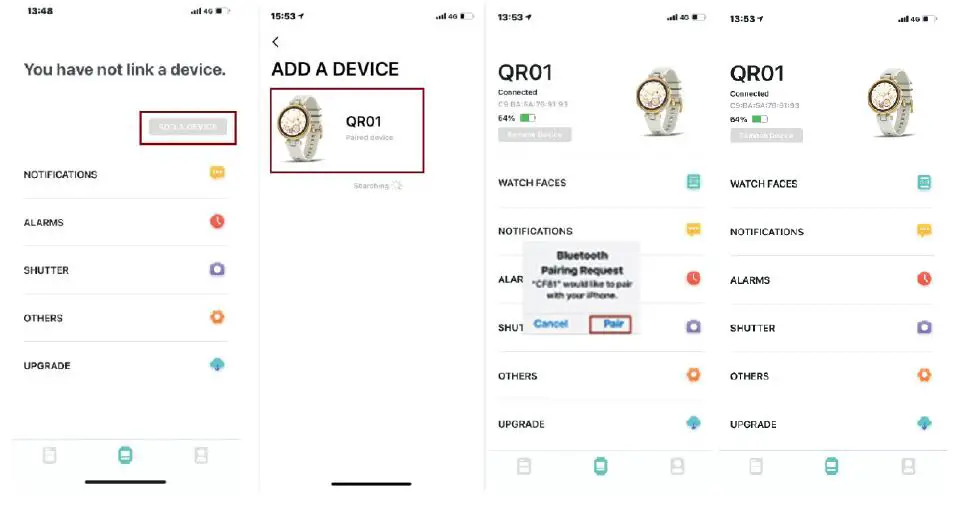Tap Remove Device button on rightmost screen
965x523 pixels.
pyautogui.click(x=767, y=135)
